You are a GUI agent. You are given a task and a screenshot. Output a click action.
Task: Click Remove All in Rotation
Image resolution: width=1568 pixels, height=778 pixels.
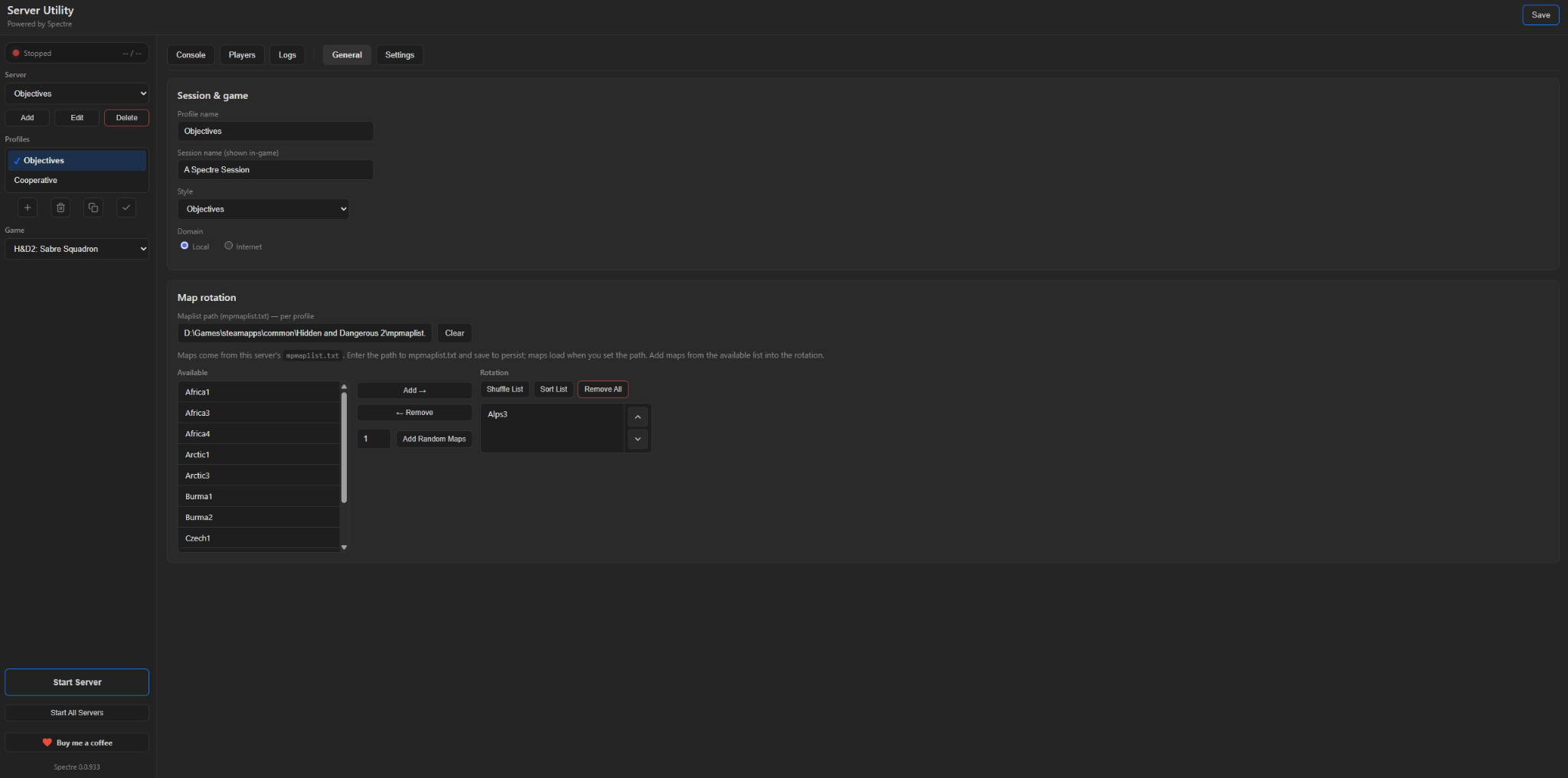[603, 390]
